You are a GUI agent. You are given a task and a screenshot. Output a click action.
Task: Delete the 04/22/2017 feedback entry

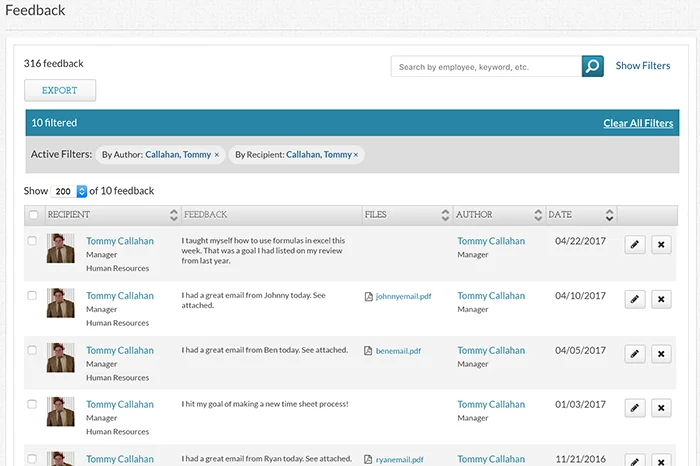click(661, 245)
